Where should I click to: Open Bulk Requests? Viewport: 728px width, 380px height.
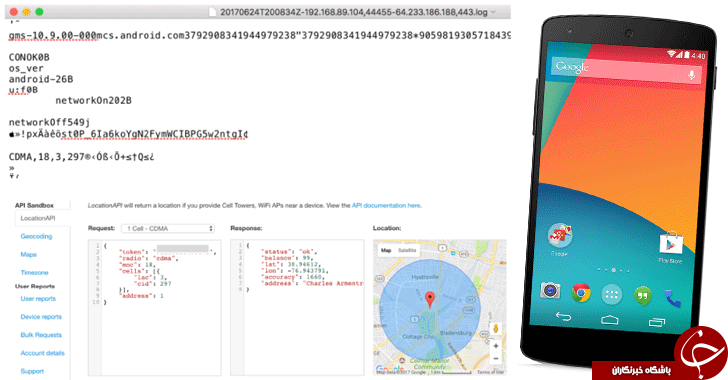[41, 334]
